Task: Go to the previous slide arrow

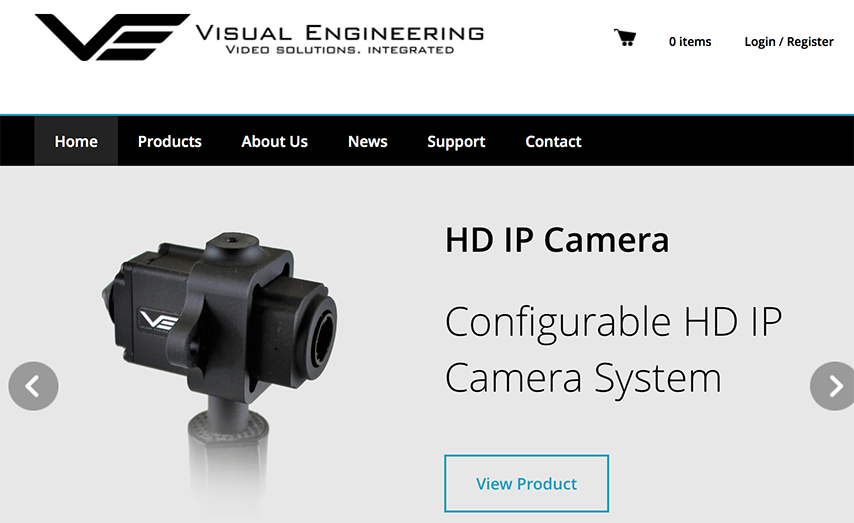Action: 33,386
